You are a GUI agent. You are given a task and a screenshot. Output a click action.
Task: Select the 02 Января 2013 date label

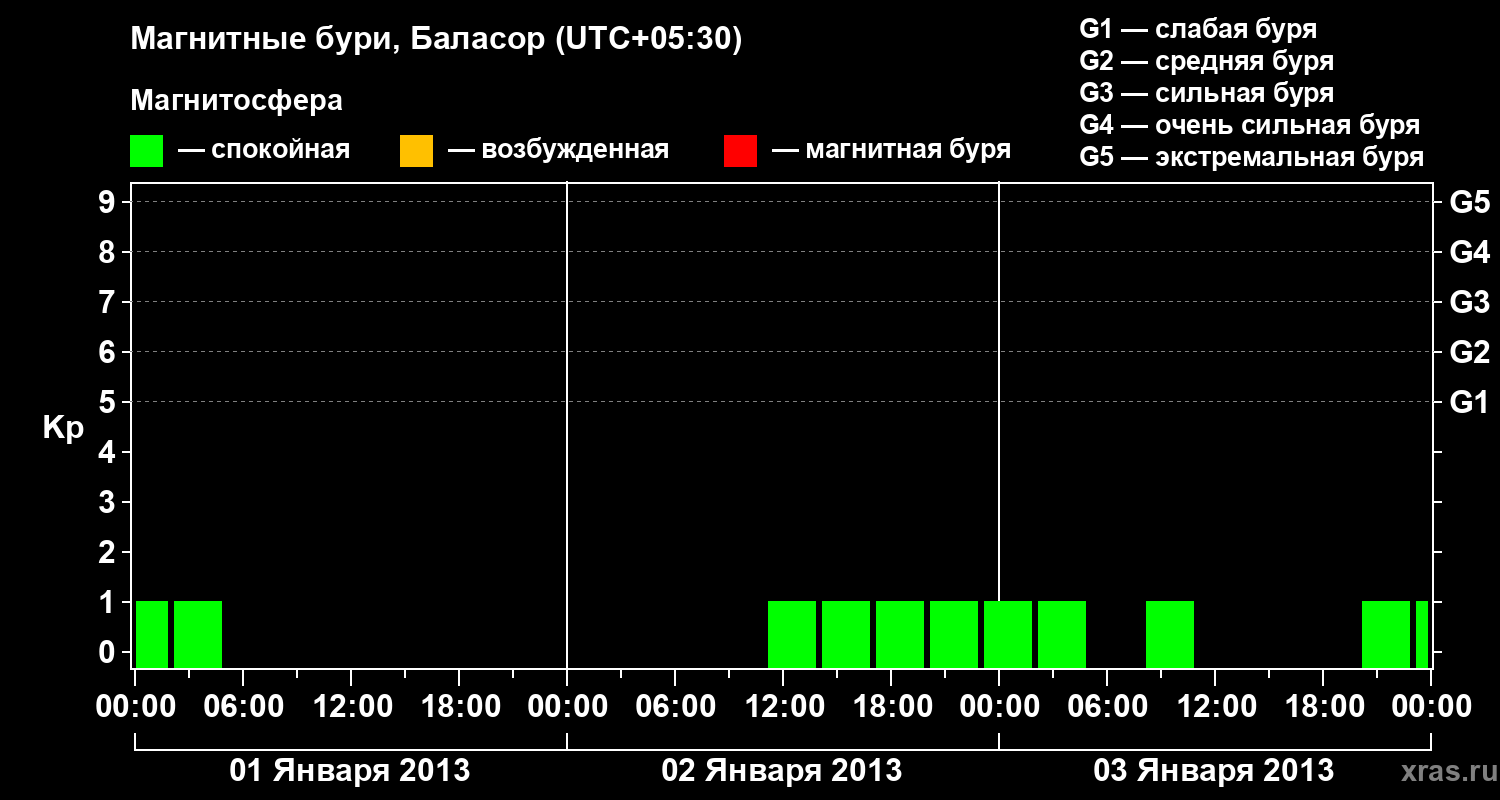[782, 770]
